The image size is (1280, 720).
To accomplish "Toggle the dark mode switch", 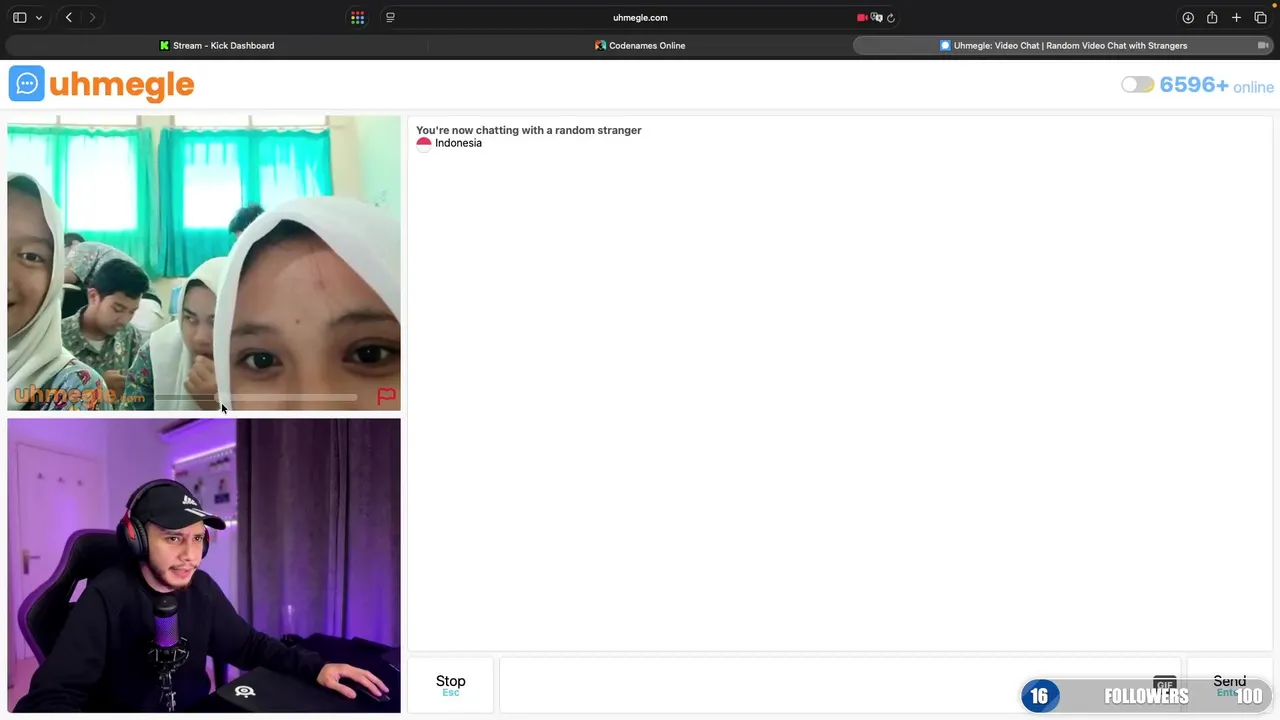I will pos(1137,85).
